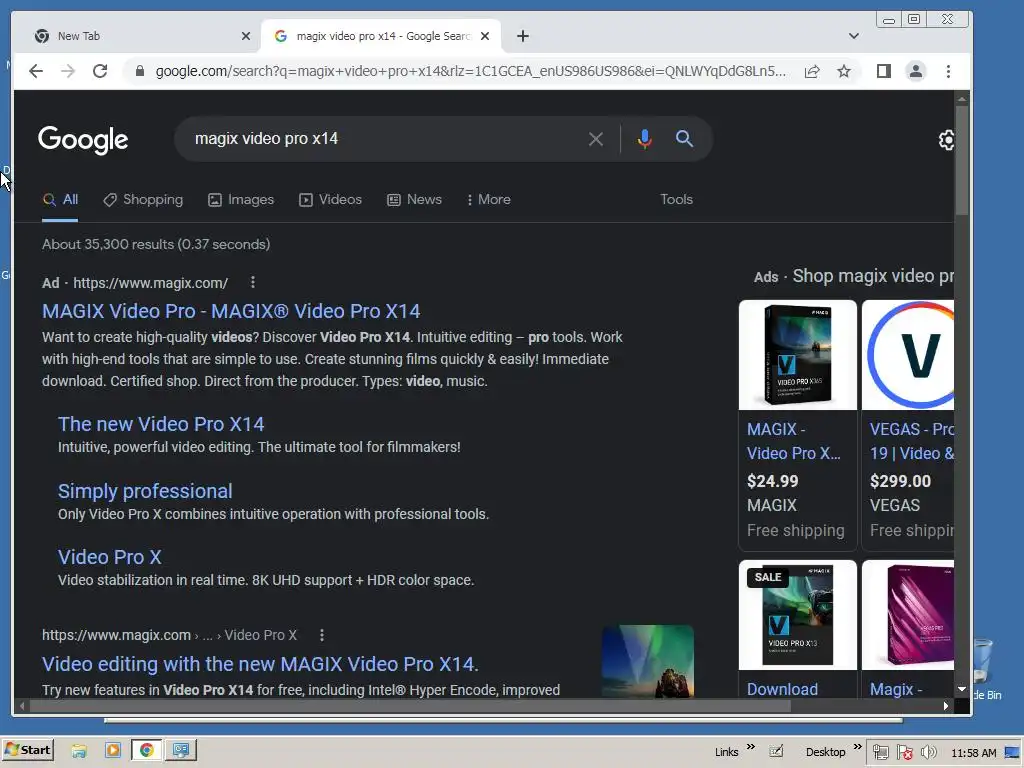Click the address bar URL
This screenshot has width=1024, height=768.
(470, 71)
